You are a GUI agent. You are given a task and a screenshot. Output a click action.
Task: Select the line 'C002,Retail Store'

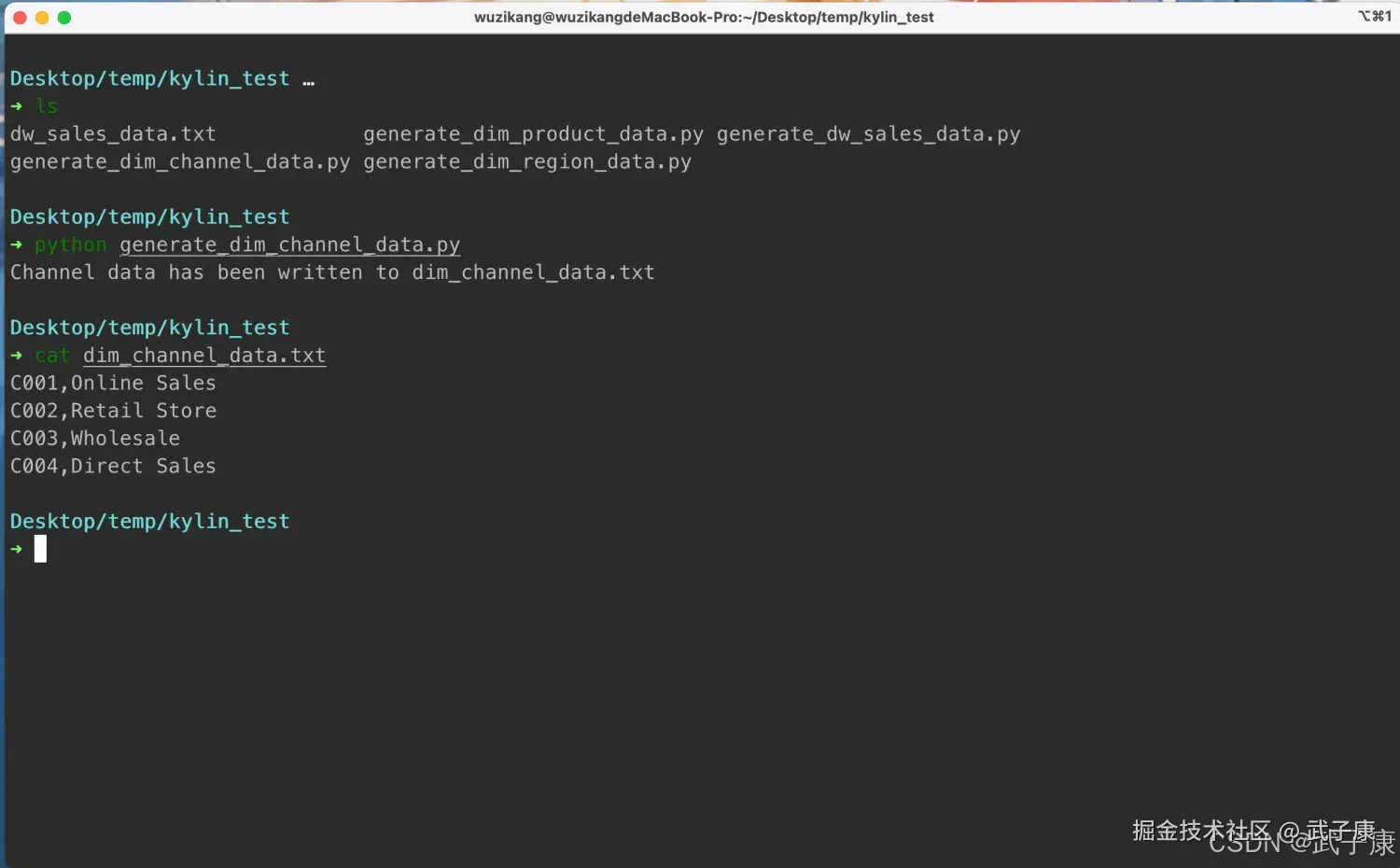113,411
